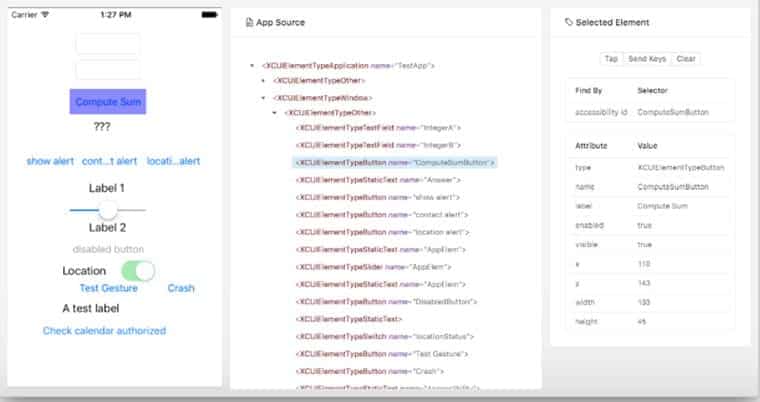Tap the Compute Sum button
Screen dimensions: 760x402
point(108,102)
